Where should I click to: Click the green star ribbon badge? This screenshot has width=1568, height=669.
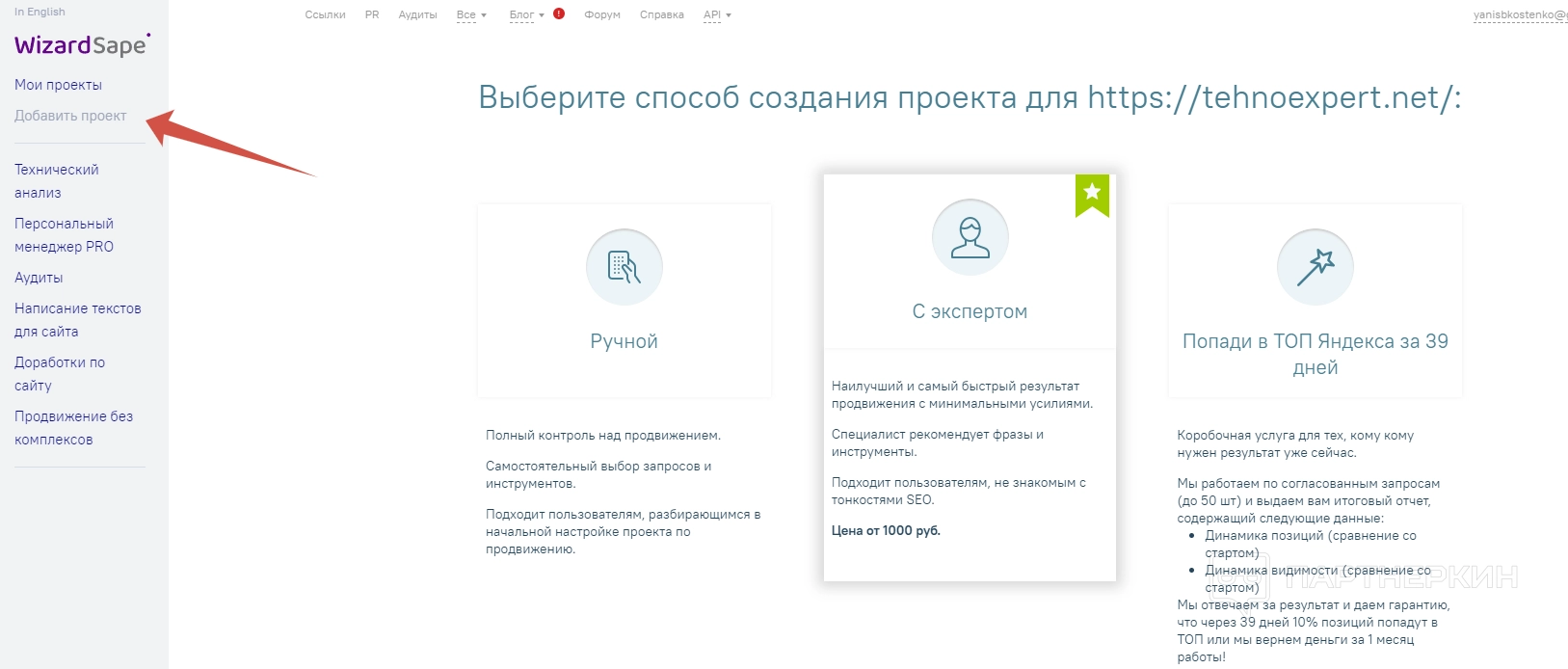click(x=1093, y=195)
